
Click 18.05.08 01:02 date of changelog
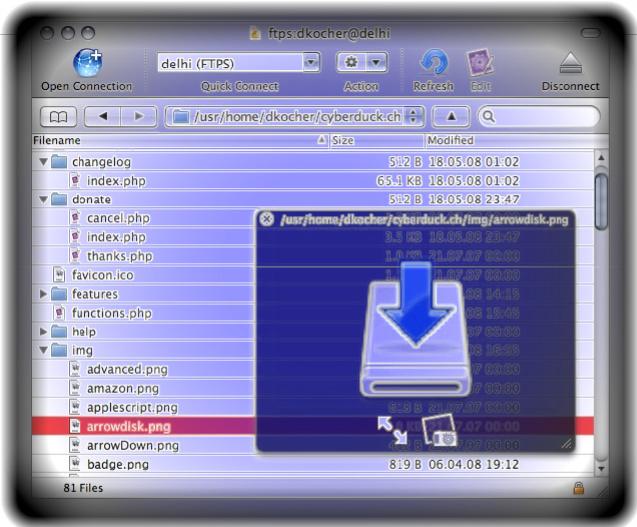click(474, 162)
